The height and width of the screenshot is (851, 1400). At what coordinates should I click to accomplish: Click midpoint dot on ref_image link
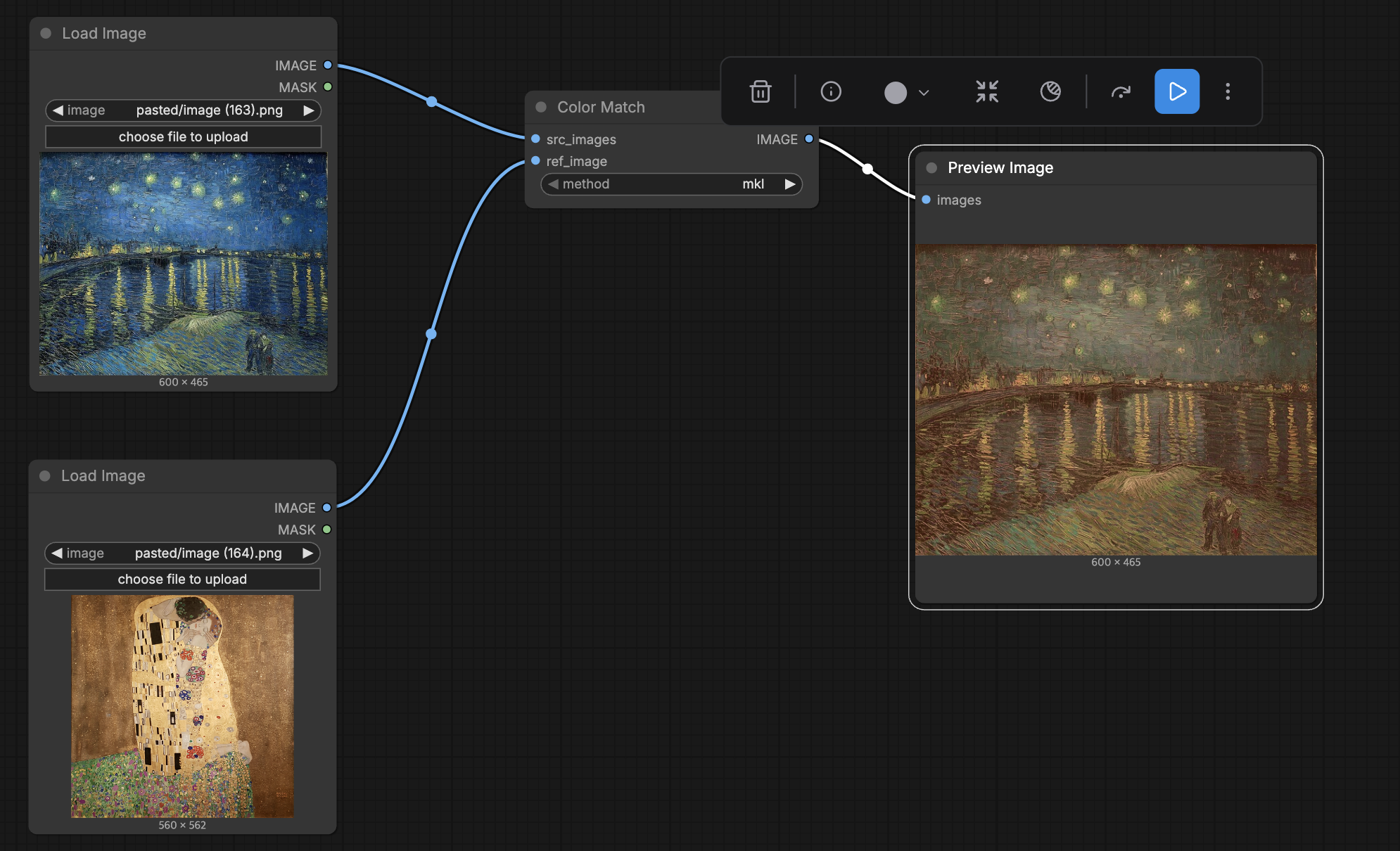coord(431,333)
